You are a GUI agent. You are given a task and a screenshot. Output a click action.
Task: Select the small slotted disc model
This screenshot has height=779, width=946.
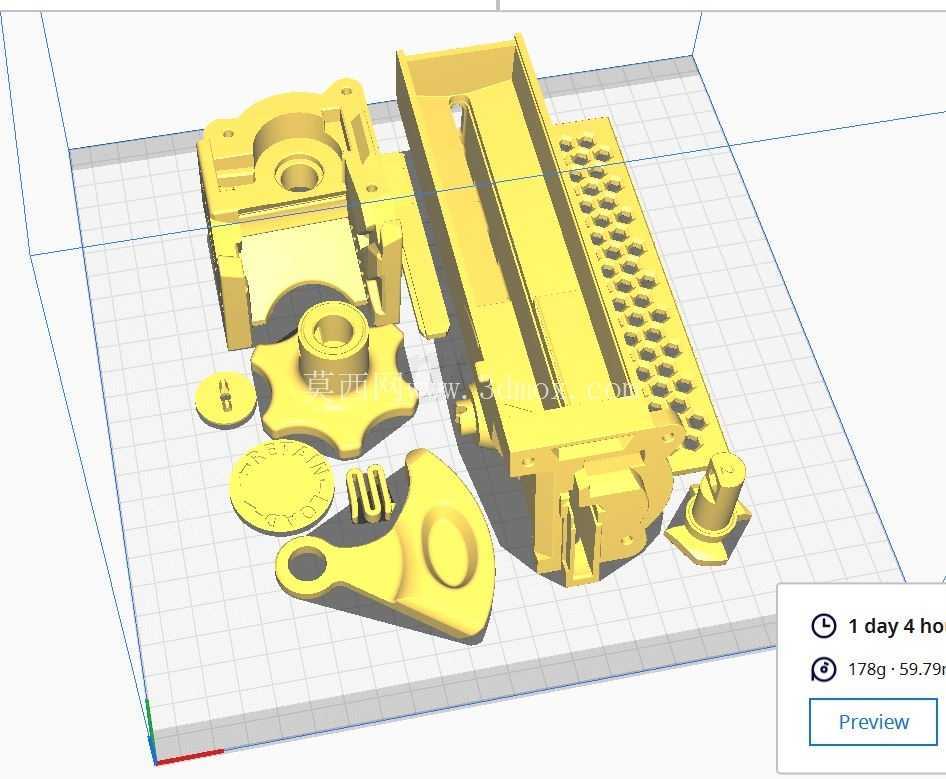pos(224,399)
